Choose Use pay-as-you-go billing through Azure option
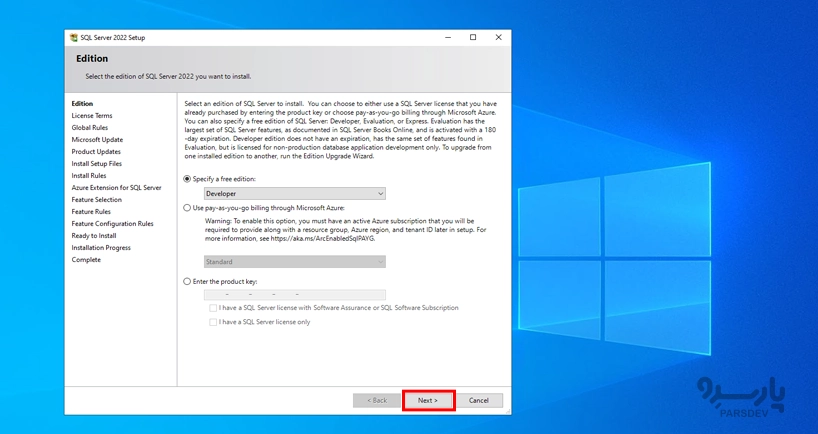The width and height of the screenshot is (818, 434). pos(187,208)
